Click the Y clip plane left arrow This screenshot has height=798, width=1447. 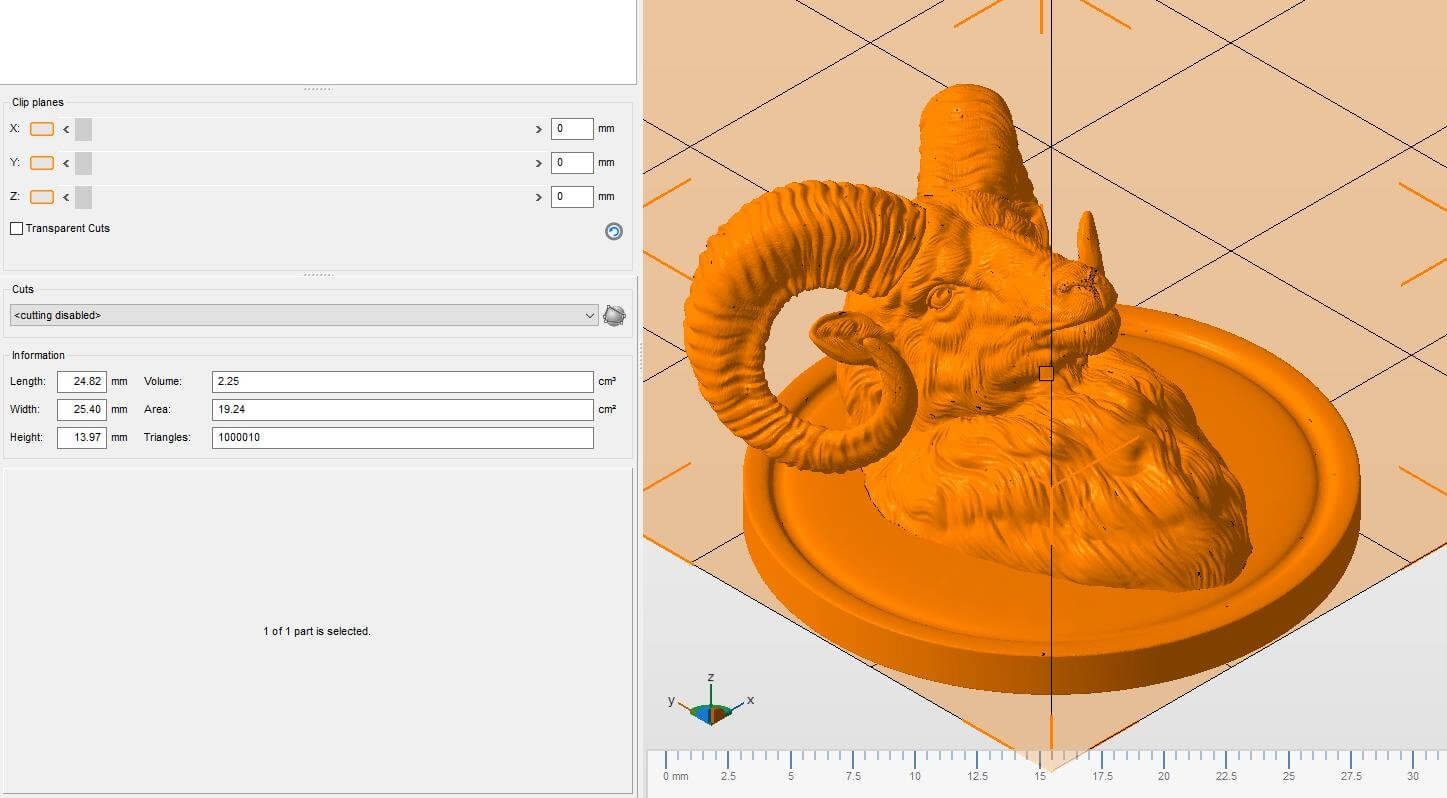click(x=66, y=163)
